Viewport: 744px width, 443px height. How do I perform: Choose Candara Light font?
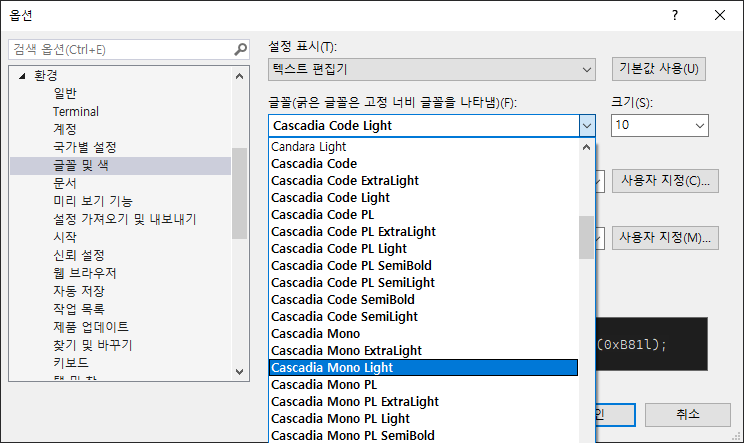point(423,147)
